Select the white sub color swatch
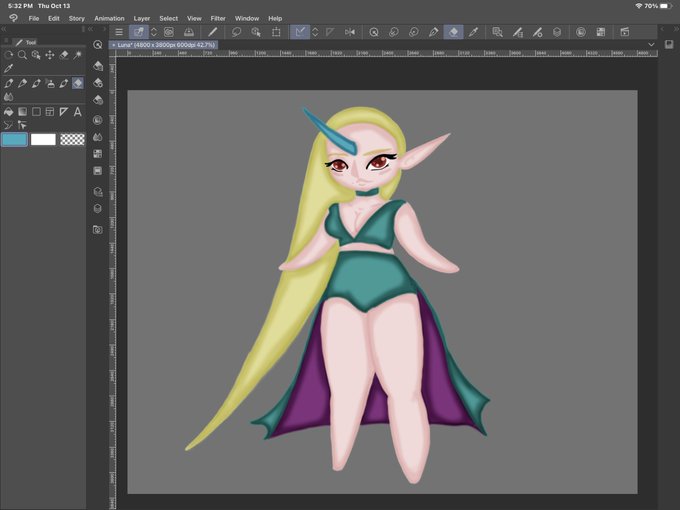Image resolution: width=680 pixels, height=510 pixels. [43, 140]
